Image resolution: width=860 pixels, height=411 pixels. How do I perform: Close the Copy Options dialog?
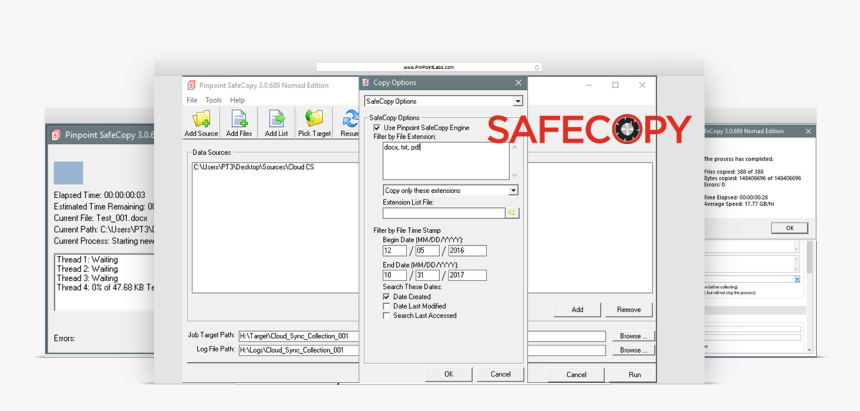[518, 83]
